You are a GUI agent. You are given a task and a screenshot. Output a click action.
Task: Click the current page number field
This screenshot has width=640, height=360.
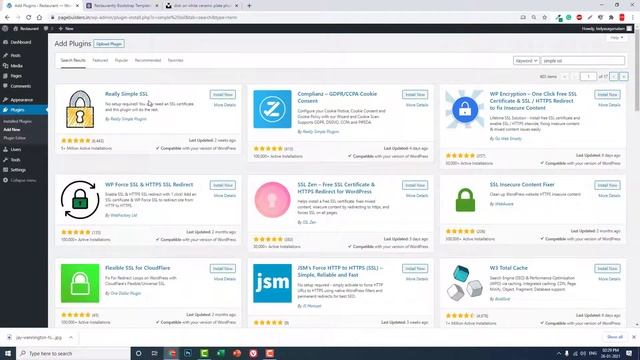click(x=588, y=76)
